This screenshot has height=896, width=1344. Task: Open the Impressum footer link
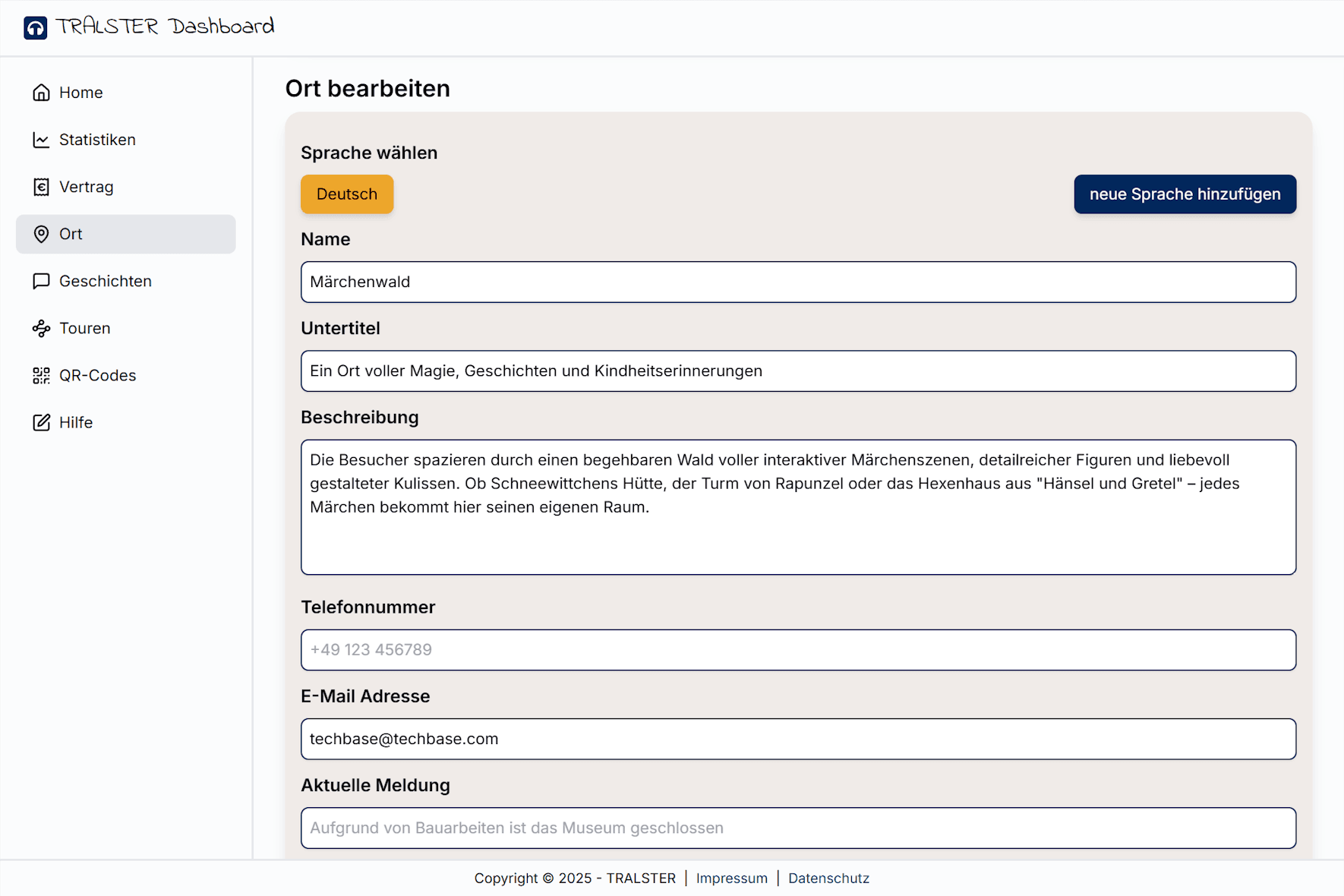[x=731, y=878]
